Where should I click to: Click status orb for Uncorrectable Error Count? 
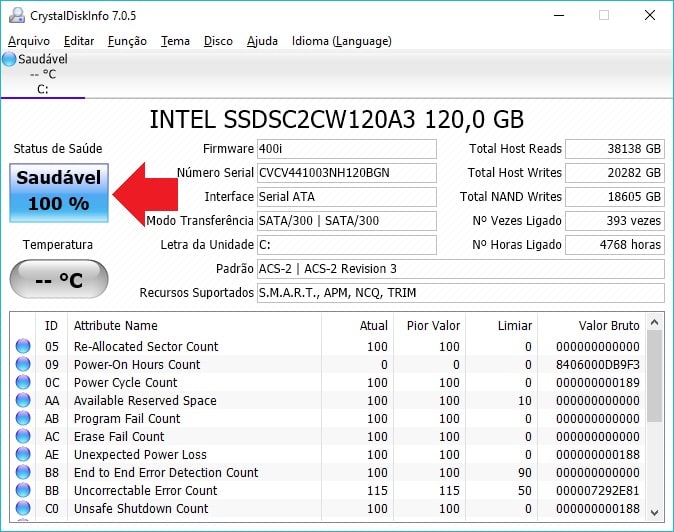point(23,490)
